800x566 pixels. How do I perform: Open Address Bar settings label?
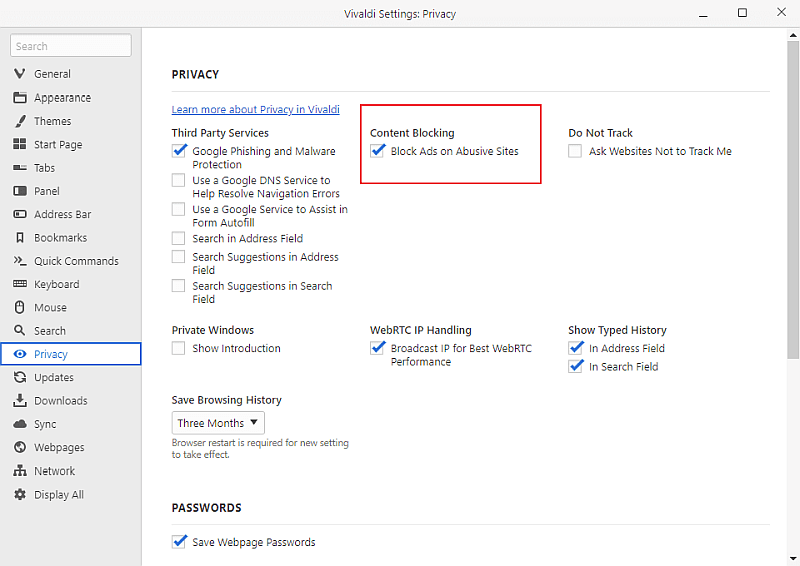click(62, 214)
